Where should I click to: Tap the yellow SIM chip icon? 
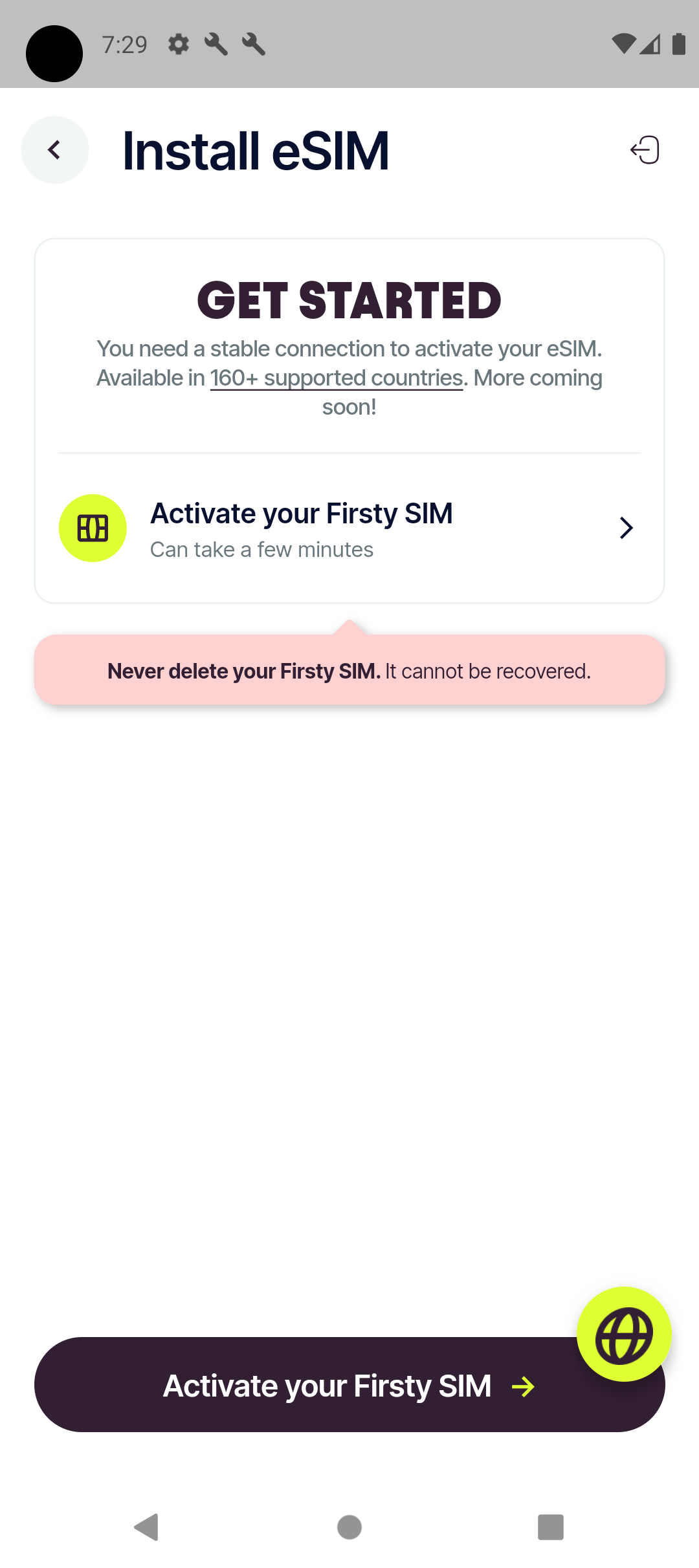[x=93, y=528]
